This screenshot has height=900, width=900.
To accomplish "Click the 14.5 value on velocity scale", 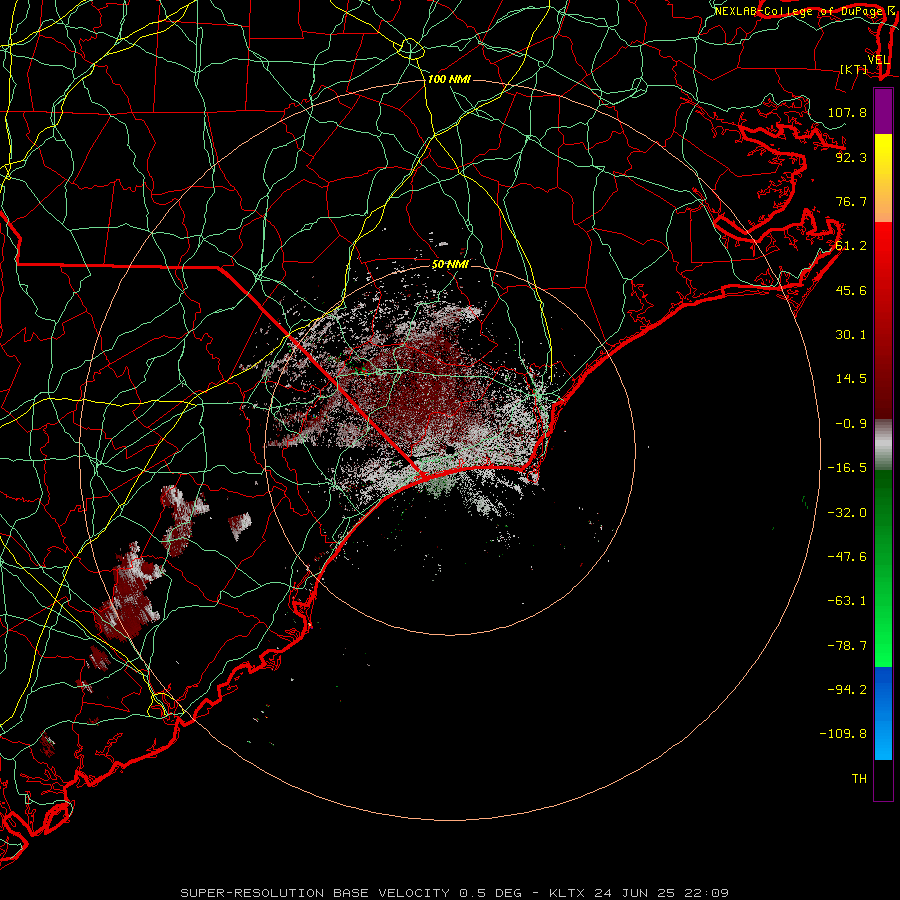I will pos(851,379).
